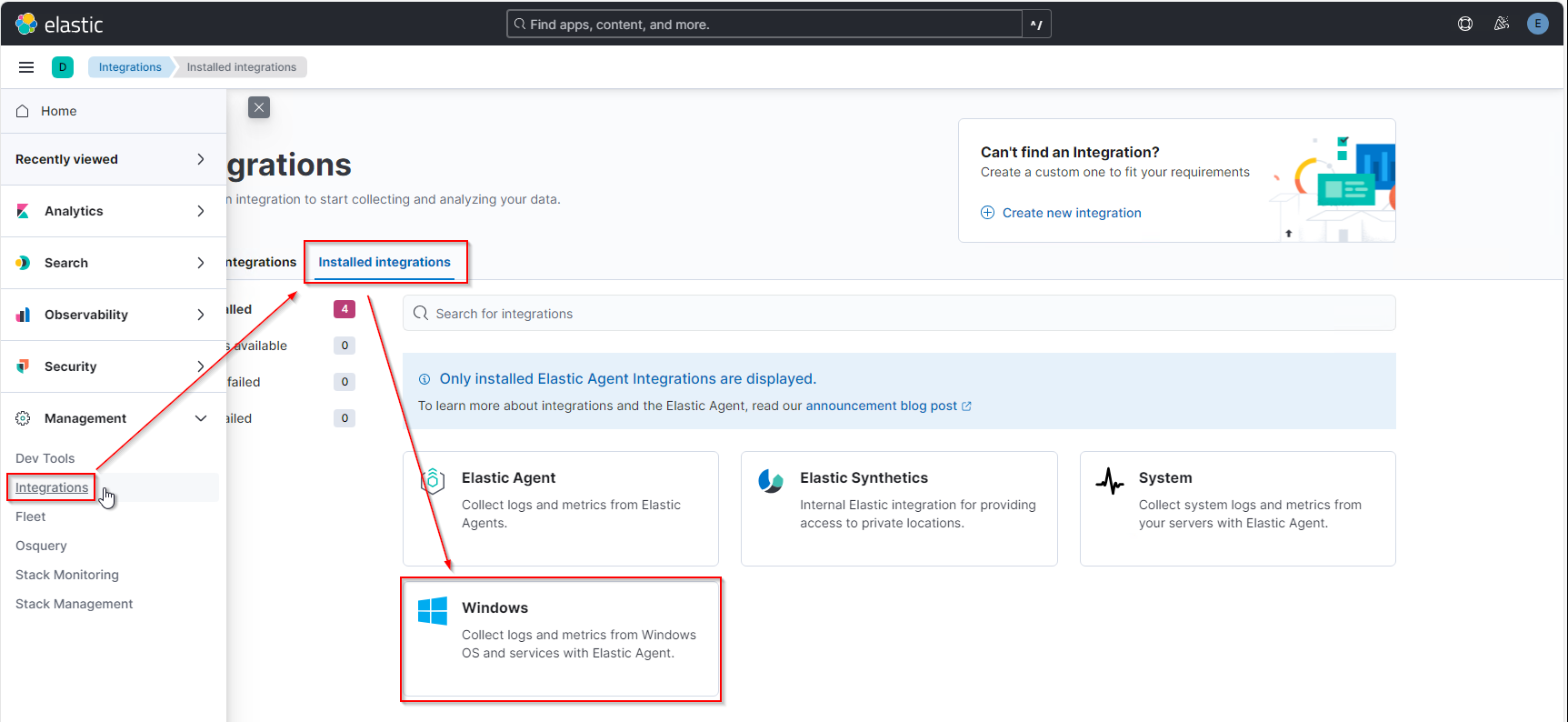Open the Elastic Synthetics integration card
The height and width of the screenshot is (722, 1568).
pos(899,508)
